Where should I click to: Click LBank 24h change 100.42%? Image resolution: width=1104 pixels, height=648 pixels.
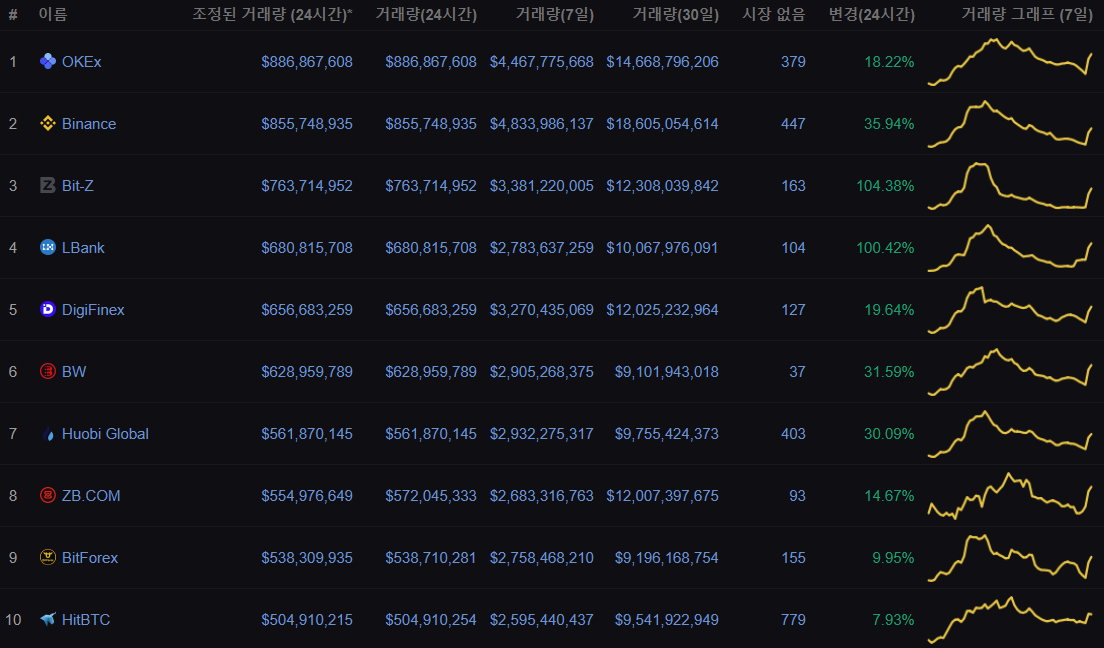click(885, 248)
